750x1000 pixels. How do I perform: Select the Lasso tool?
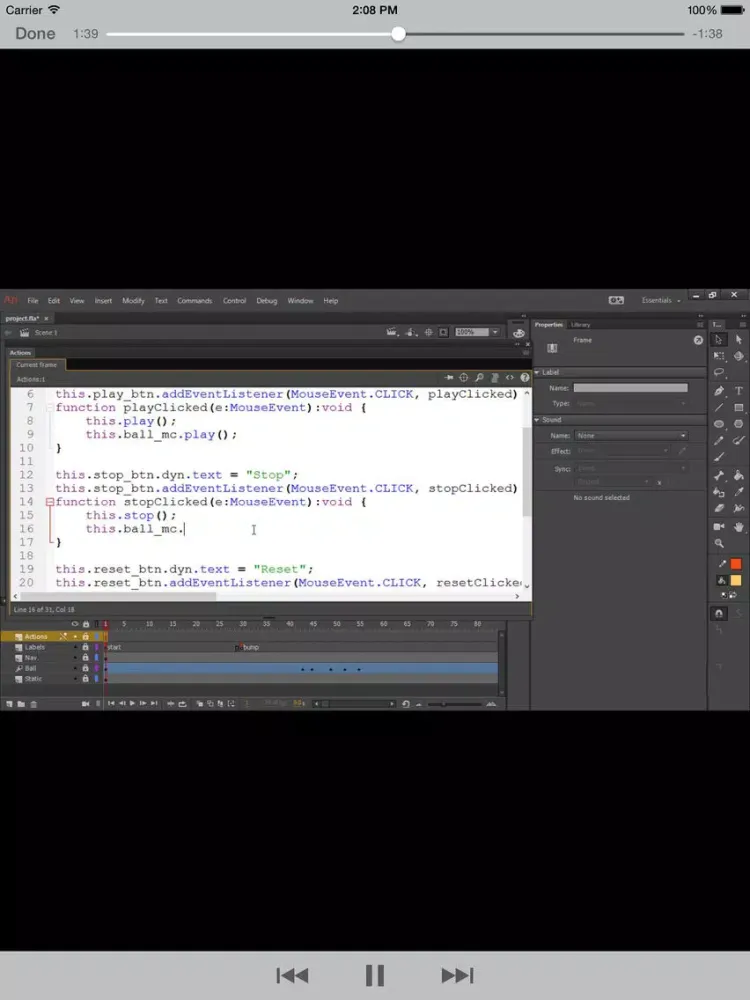(719, 372)
